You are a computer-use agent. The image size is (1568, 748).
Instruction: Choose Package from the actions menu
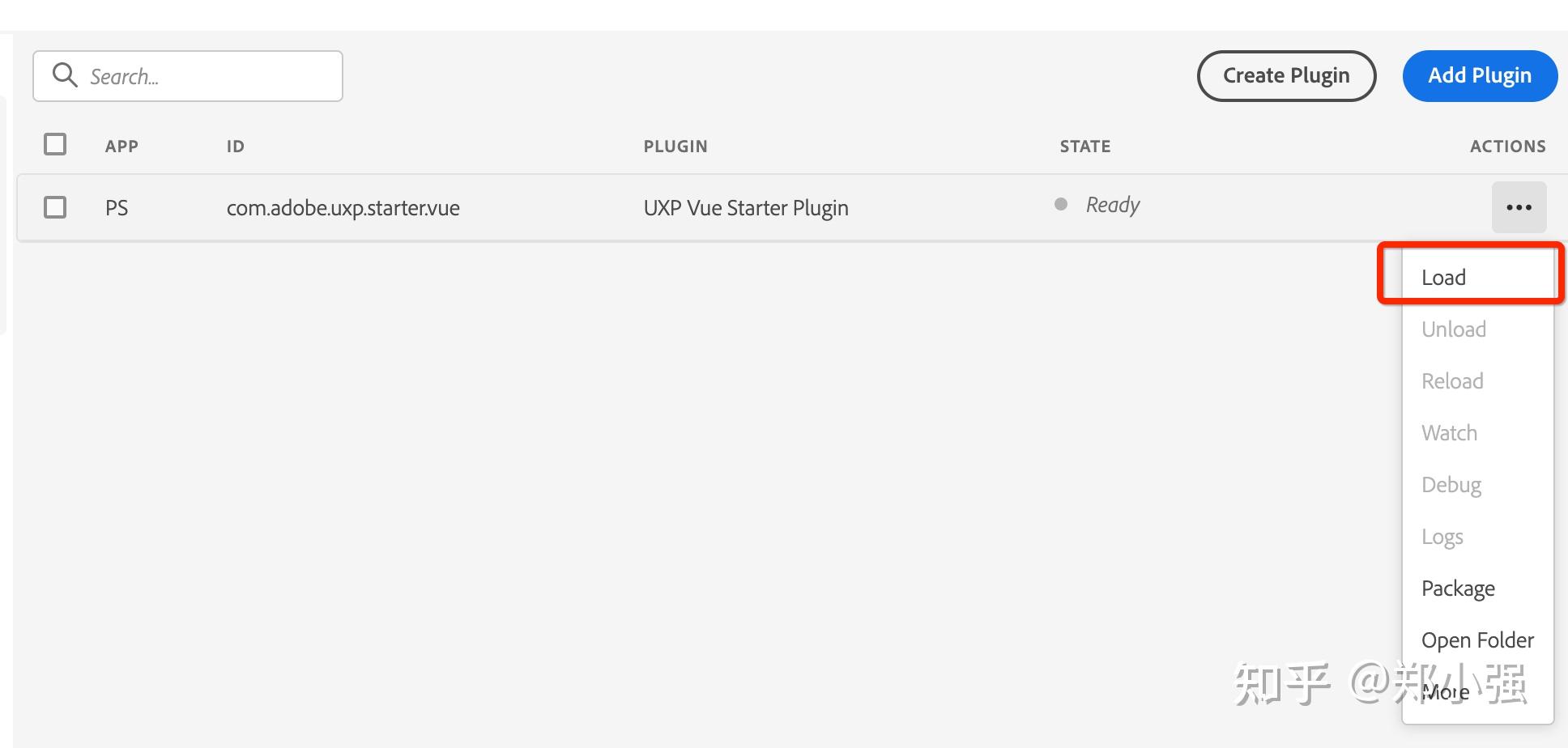tap(1458, 589)
